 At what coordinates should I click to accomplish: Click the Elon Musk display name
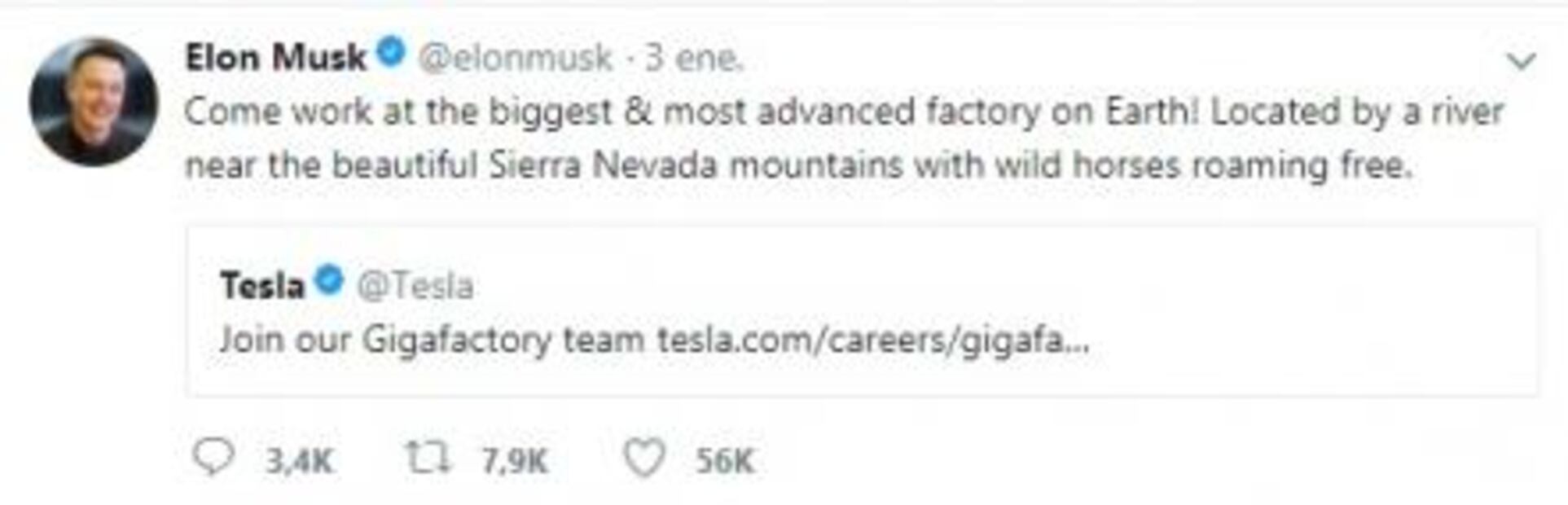(x=277, y=53)
